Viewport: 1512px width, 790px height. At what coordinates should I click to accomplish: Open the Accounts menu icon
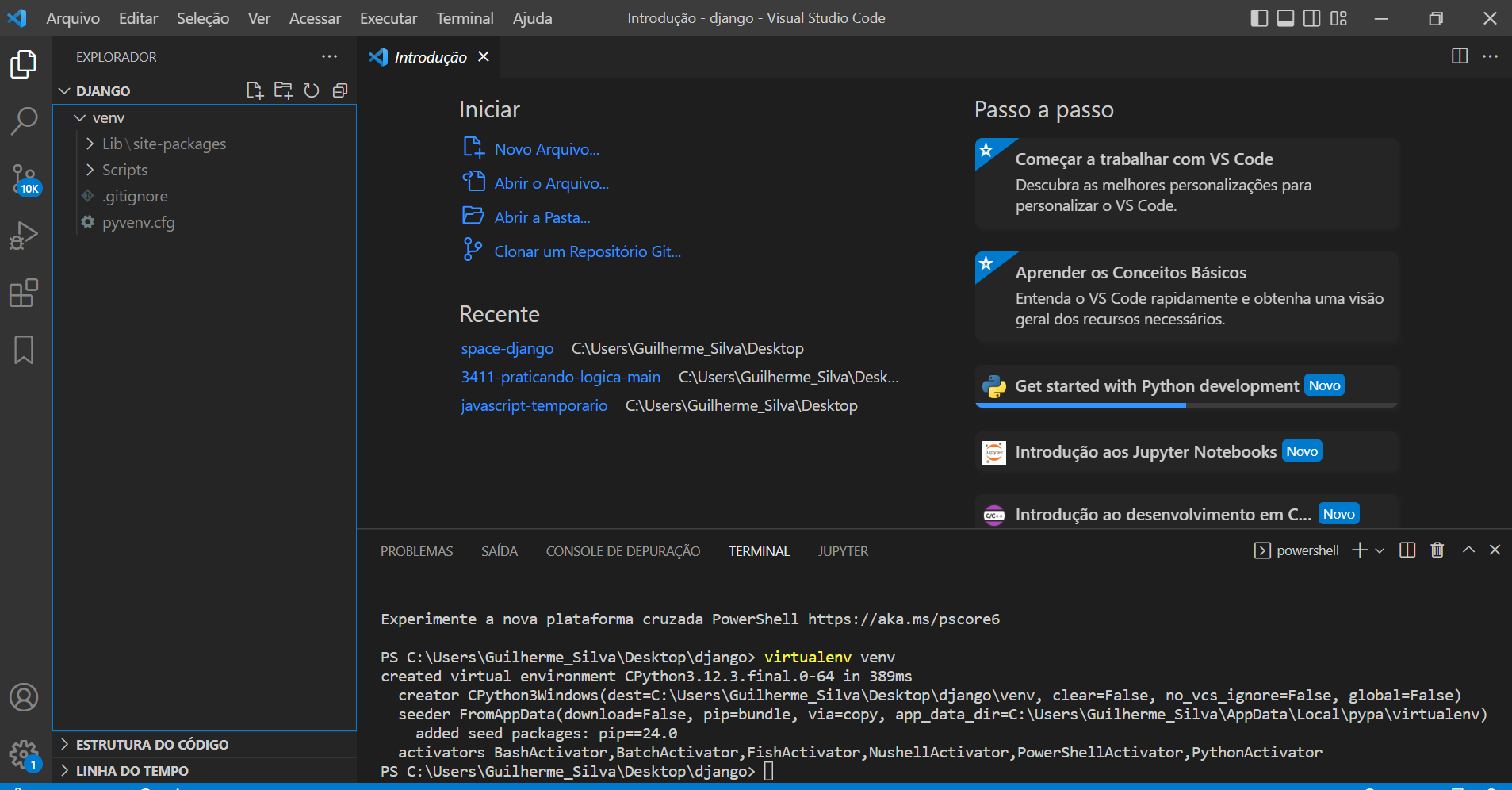pos(24,697)
